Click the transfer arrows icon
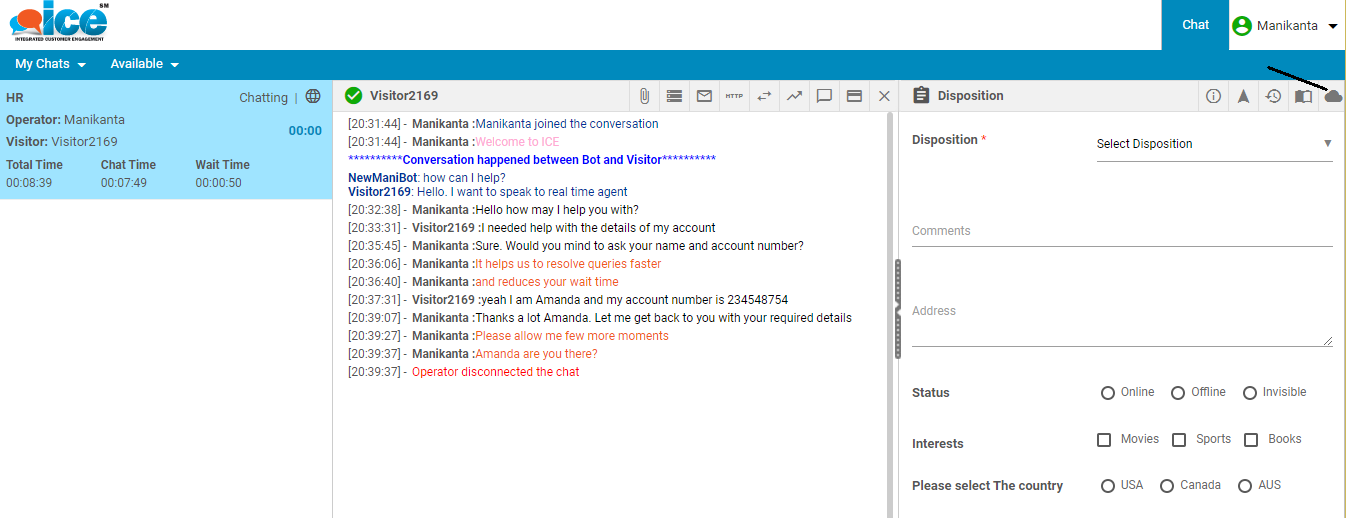Image resolution: width=1346 pixels, height=518 pixels. pos(764,96)
